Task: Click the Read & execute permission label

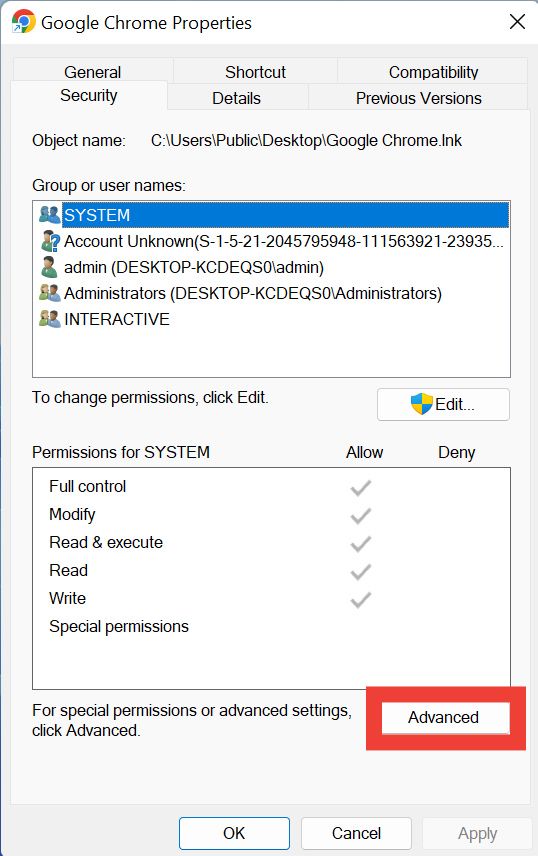Action: (106, 542)
